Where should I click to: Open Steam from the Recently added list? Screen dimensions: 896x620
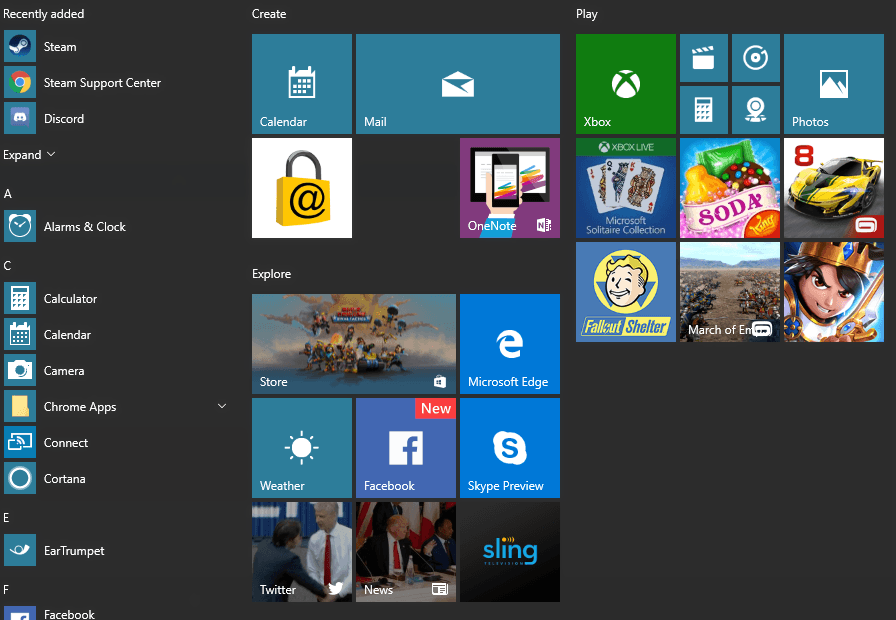pos(59,47)
